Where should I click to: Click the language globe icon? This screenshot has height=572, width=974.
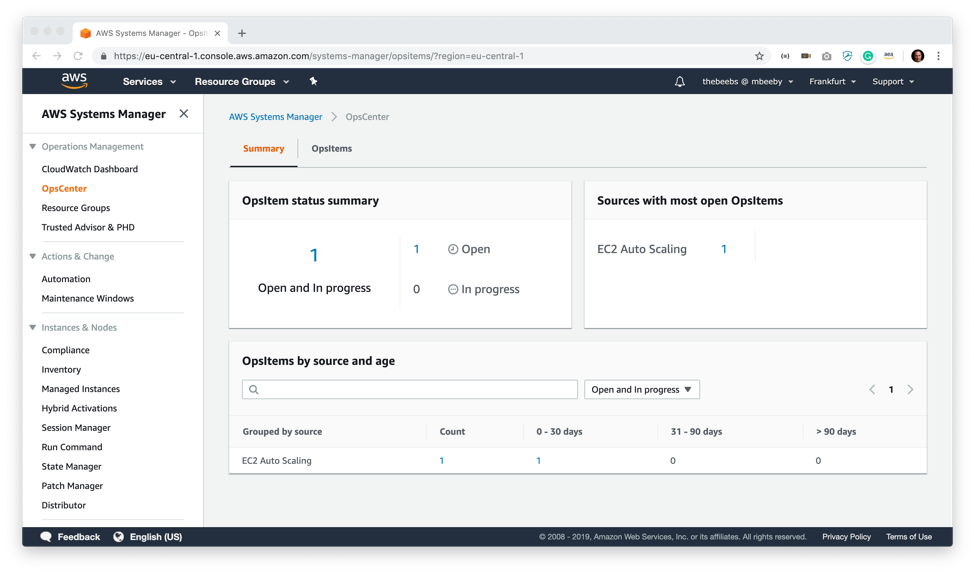[119, 537]
